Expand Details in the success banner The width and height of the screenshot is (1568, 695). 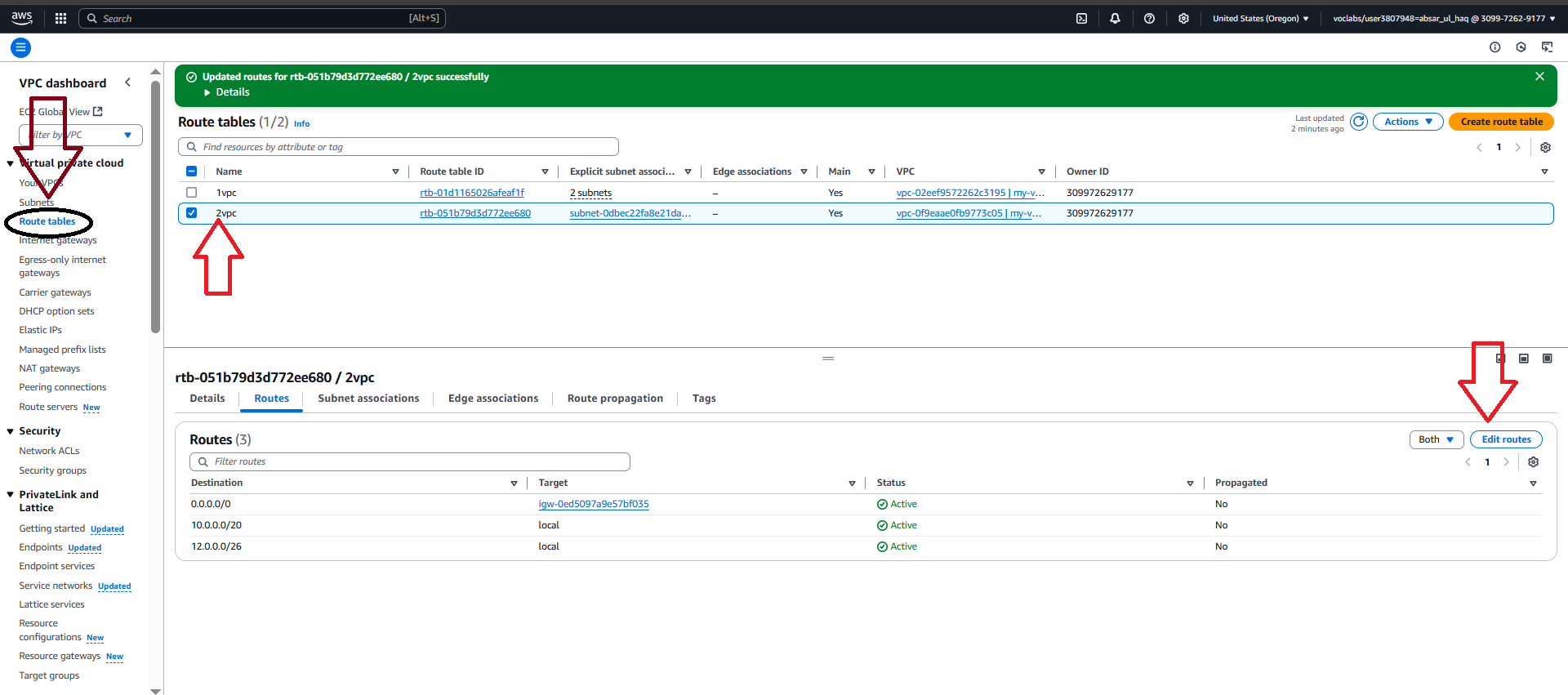tap(227, 92)
